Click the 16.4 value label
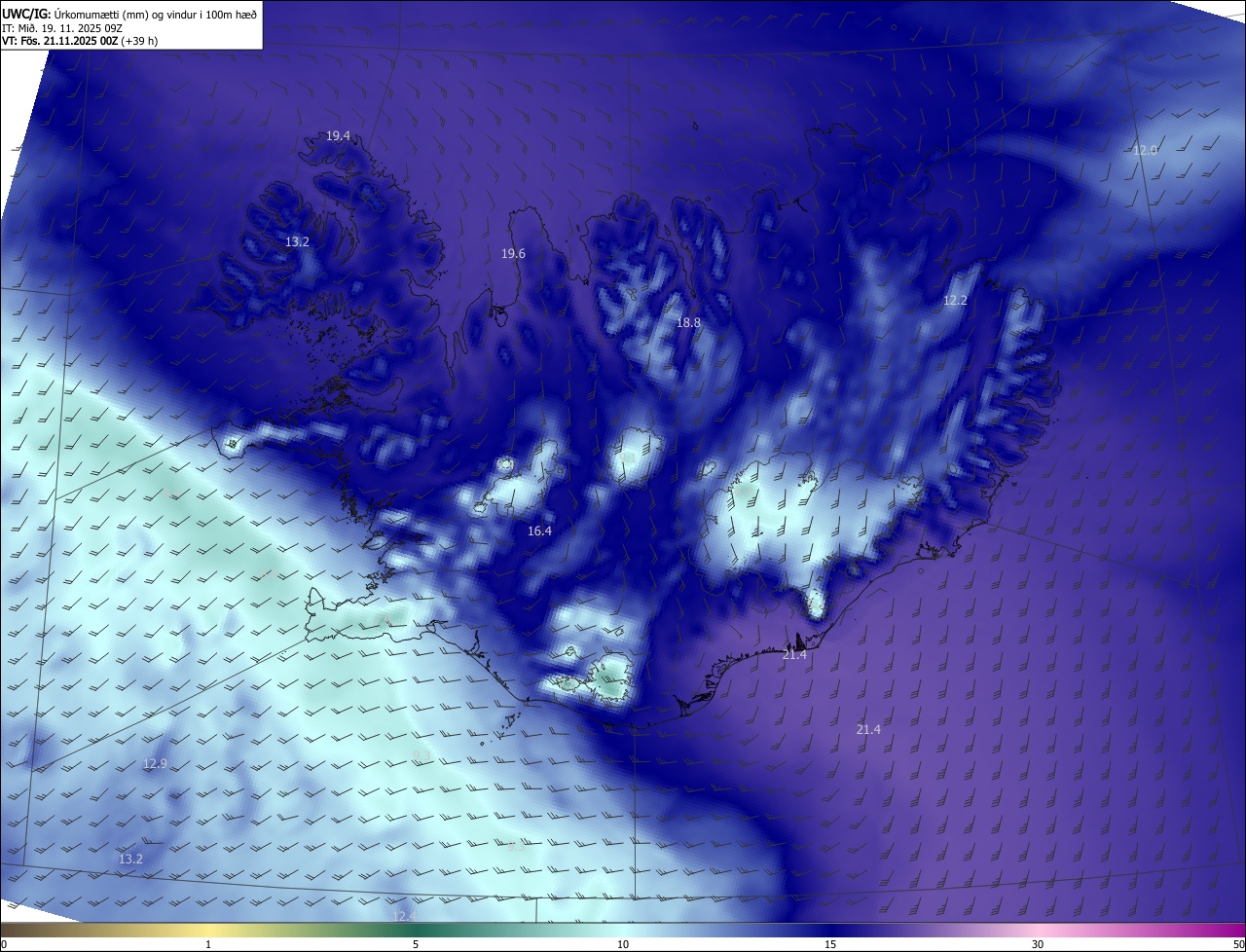Image resolution: width=1246 pixels, height=952 pixels. (539, 531)
